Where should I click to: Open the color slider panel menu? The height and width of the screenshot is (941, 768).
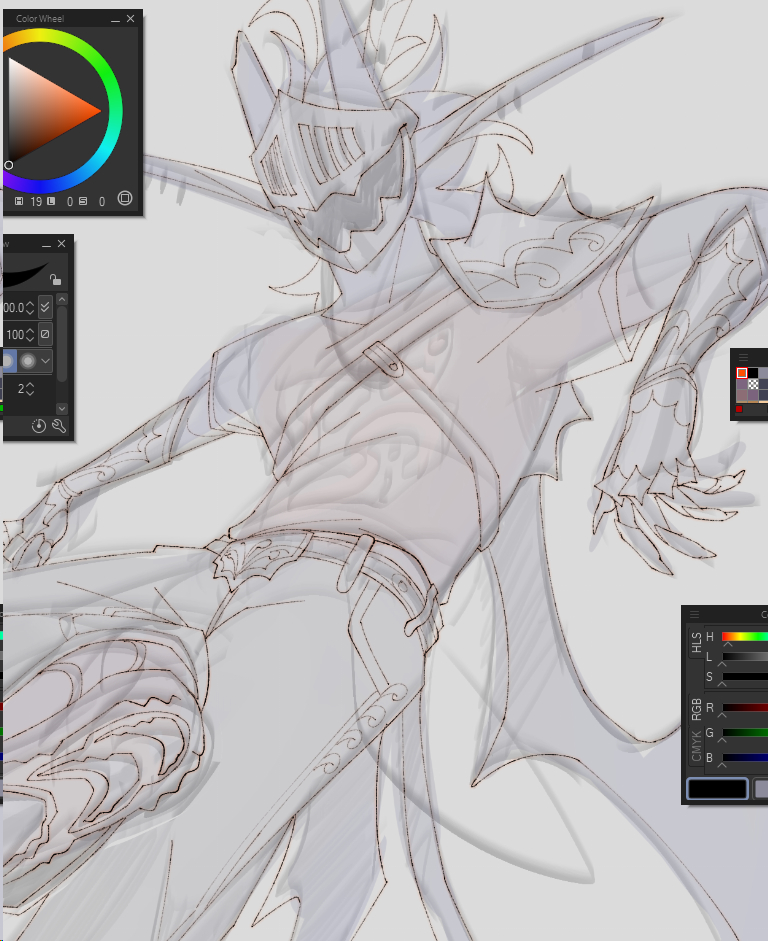pos(694,614)
